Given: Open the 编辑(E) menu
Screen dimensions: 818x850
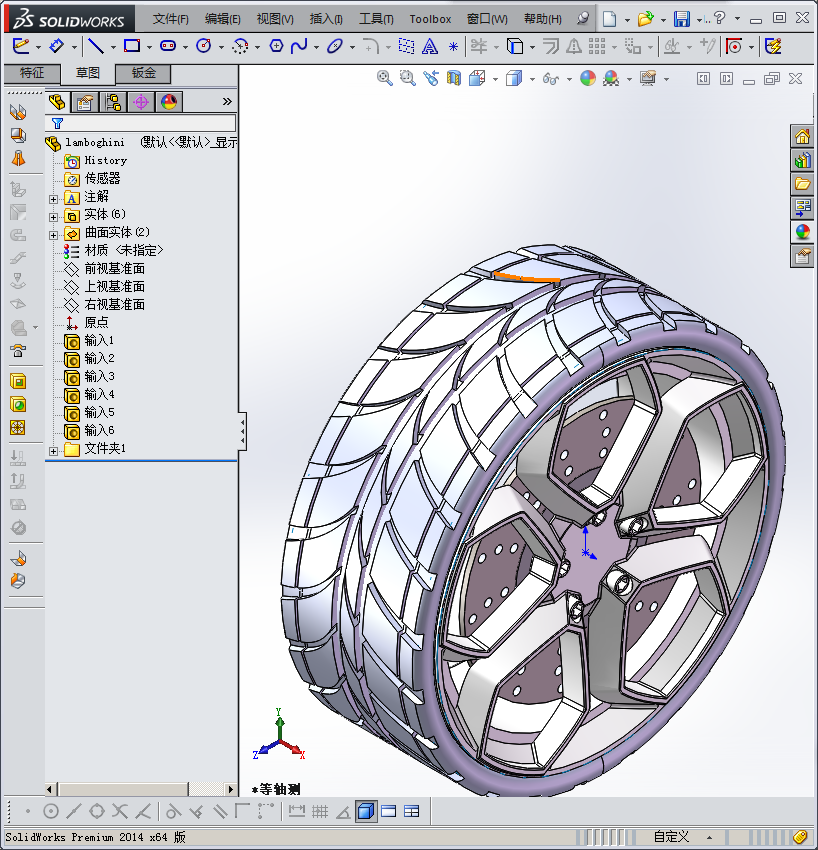Looking at the screenshot, I should point(222,19).
